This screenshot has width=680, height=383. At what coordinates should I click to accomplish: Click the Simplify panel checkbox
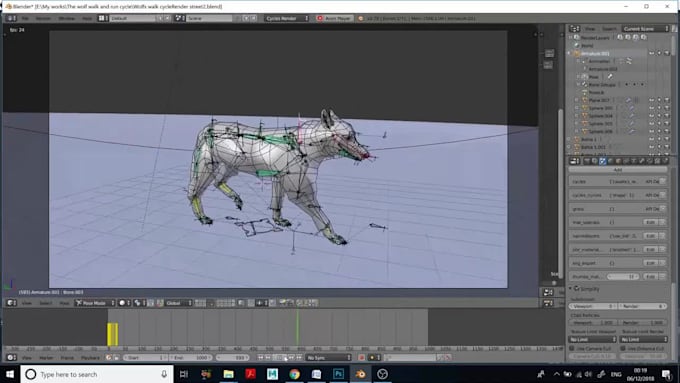(577, 288)
